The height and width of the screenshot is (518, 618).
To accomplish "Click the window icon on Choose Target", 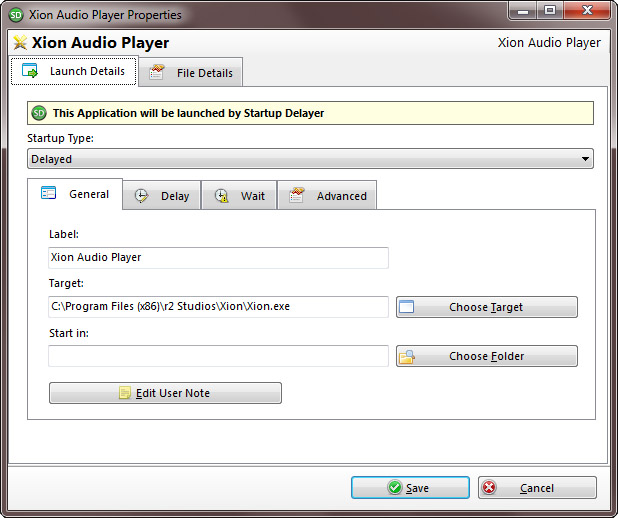I will coord(406,307).
